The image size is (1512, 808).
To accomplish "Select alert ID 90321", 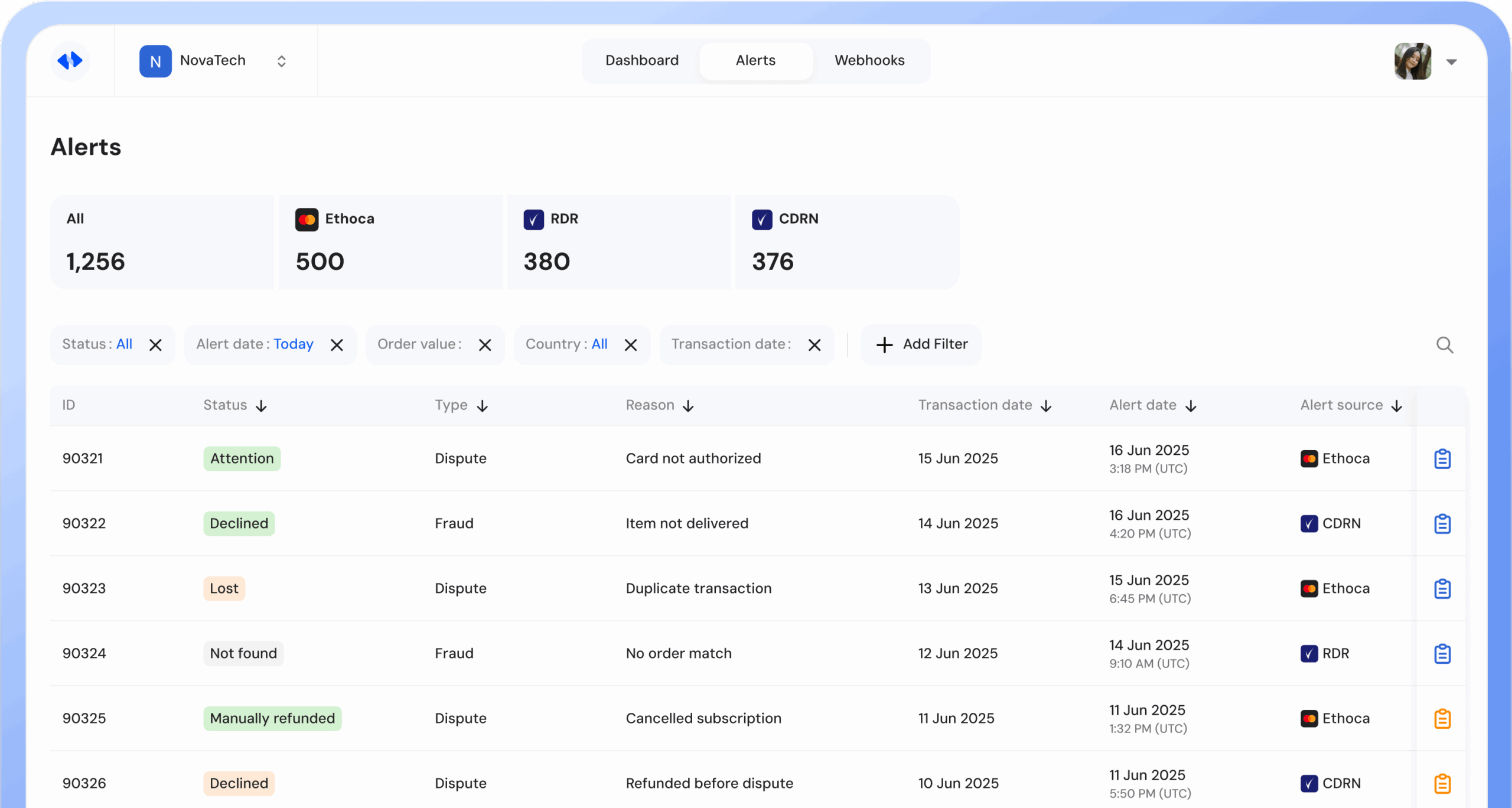I will coord(83,459).
